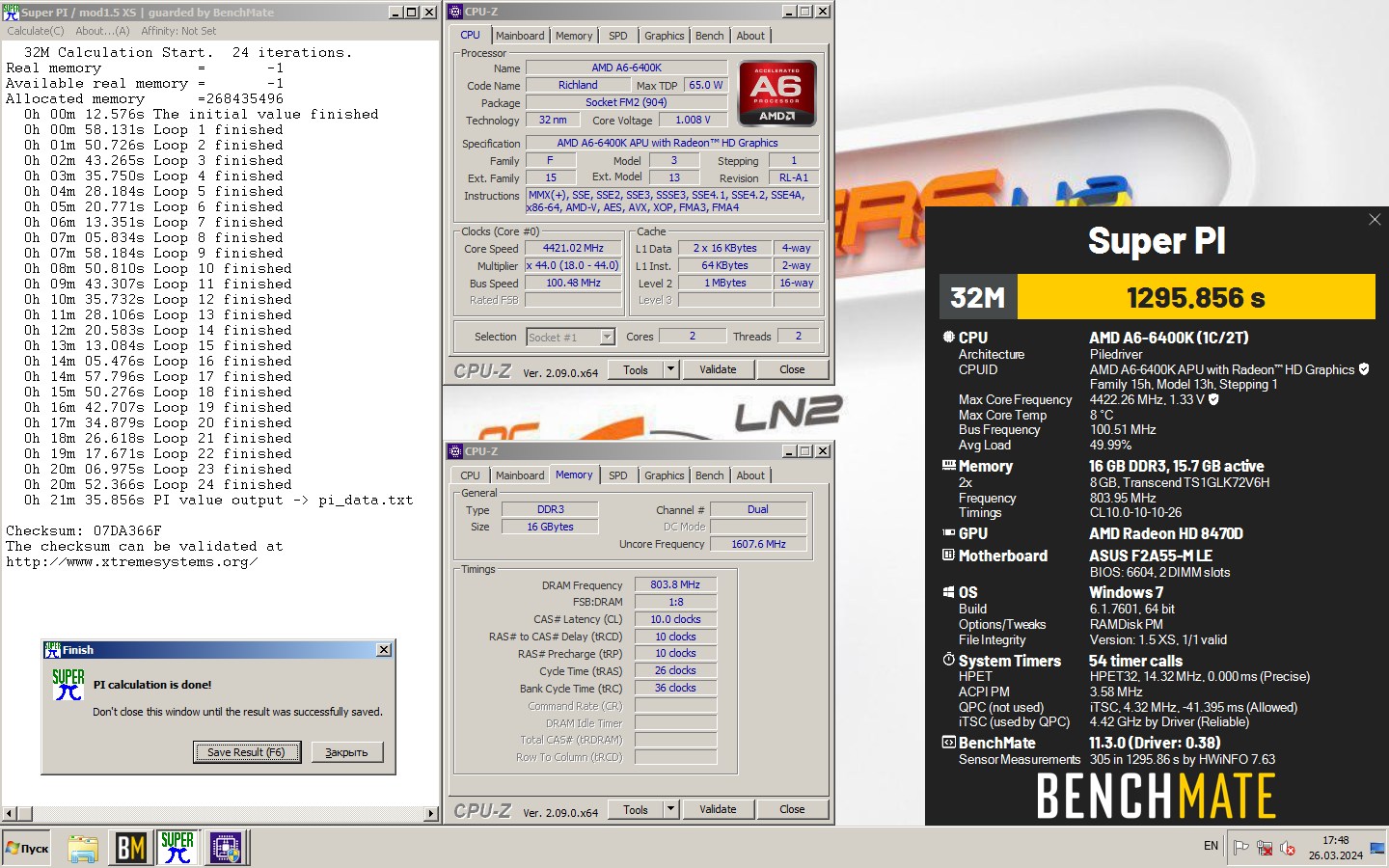Screen dimensions: 1389x868
Task: Open BenchMate from the taskbar
Action: pos(130,848)
